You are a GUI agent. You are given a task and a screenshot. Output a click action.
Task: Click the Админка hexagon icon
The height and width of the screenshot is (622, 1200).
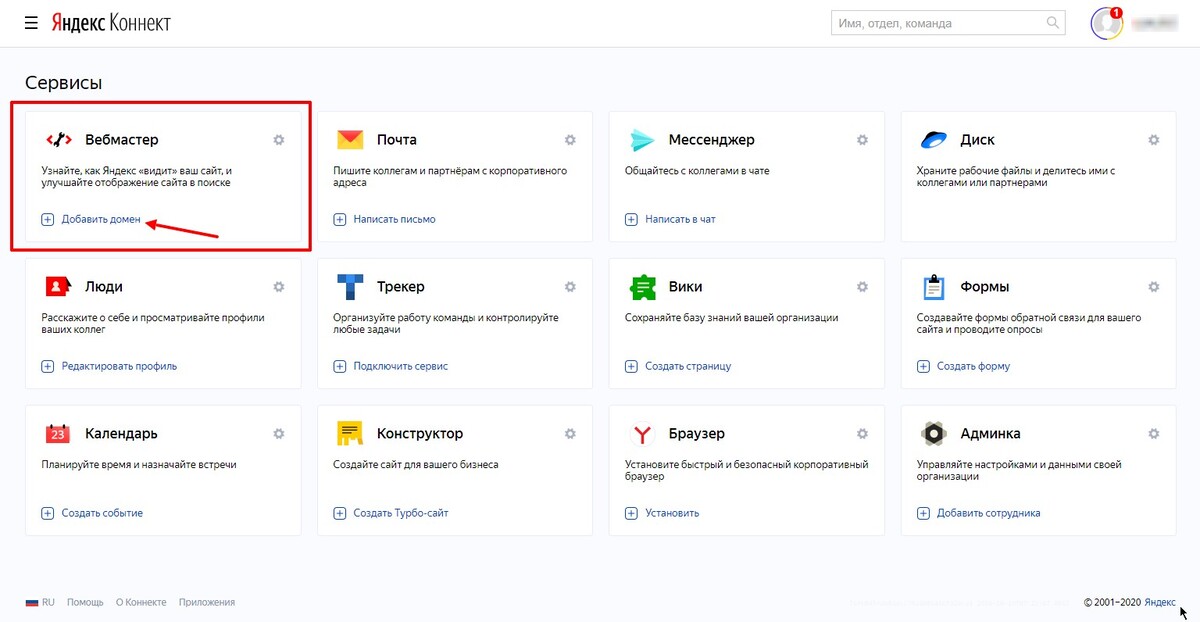click(933, 434)
